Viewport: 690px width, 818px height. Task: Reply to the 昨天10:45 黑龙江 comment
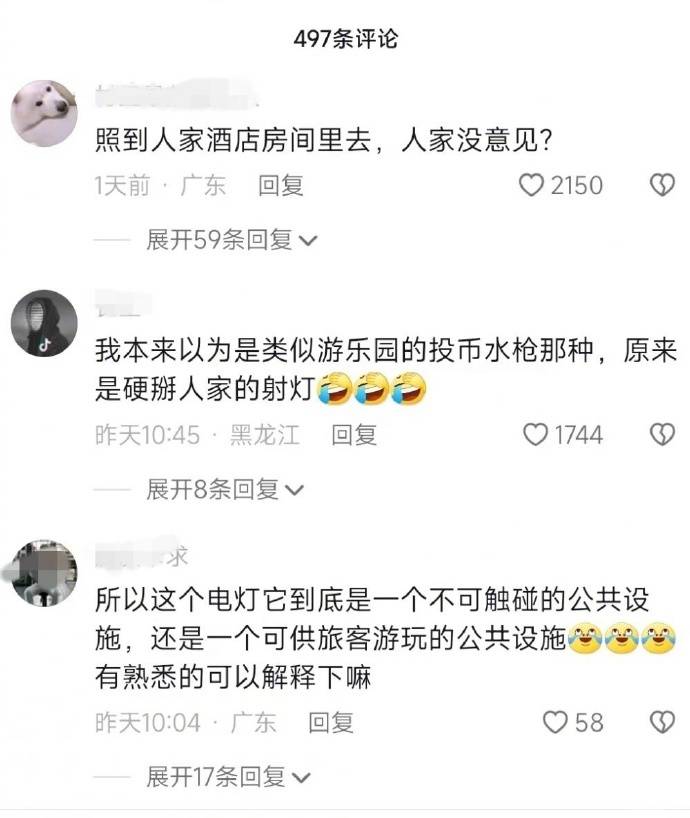(354, 435)
